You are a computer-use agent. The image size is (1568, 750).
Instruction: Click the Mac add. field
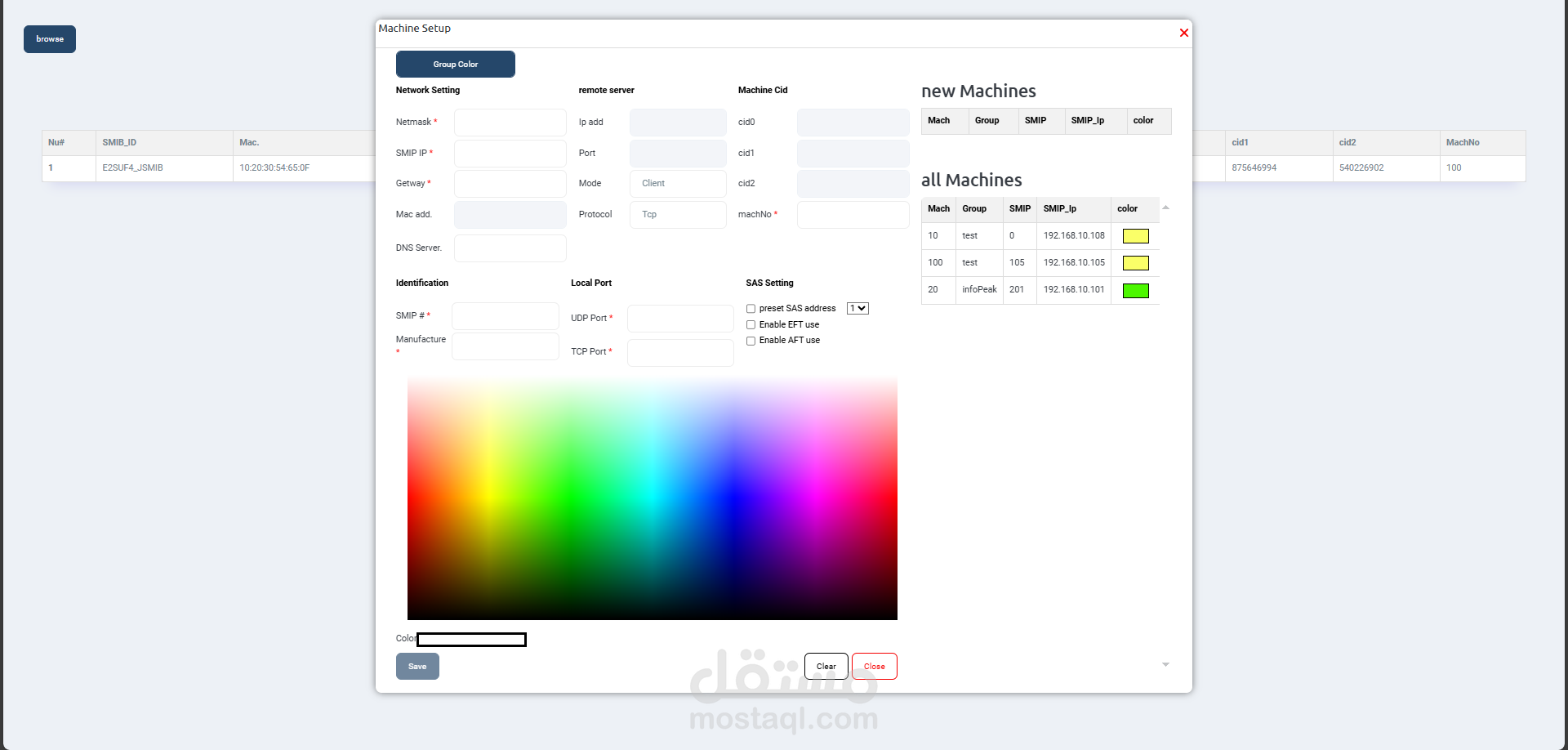(510, 215)
